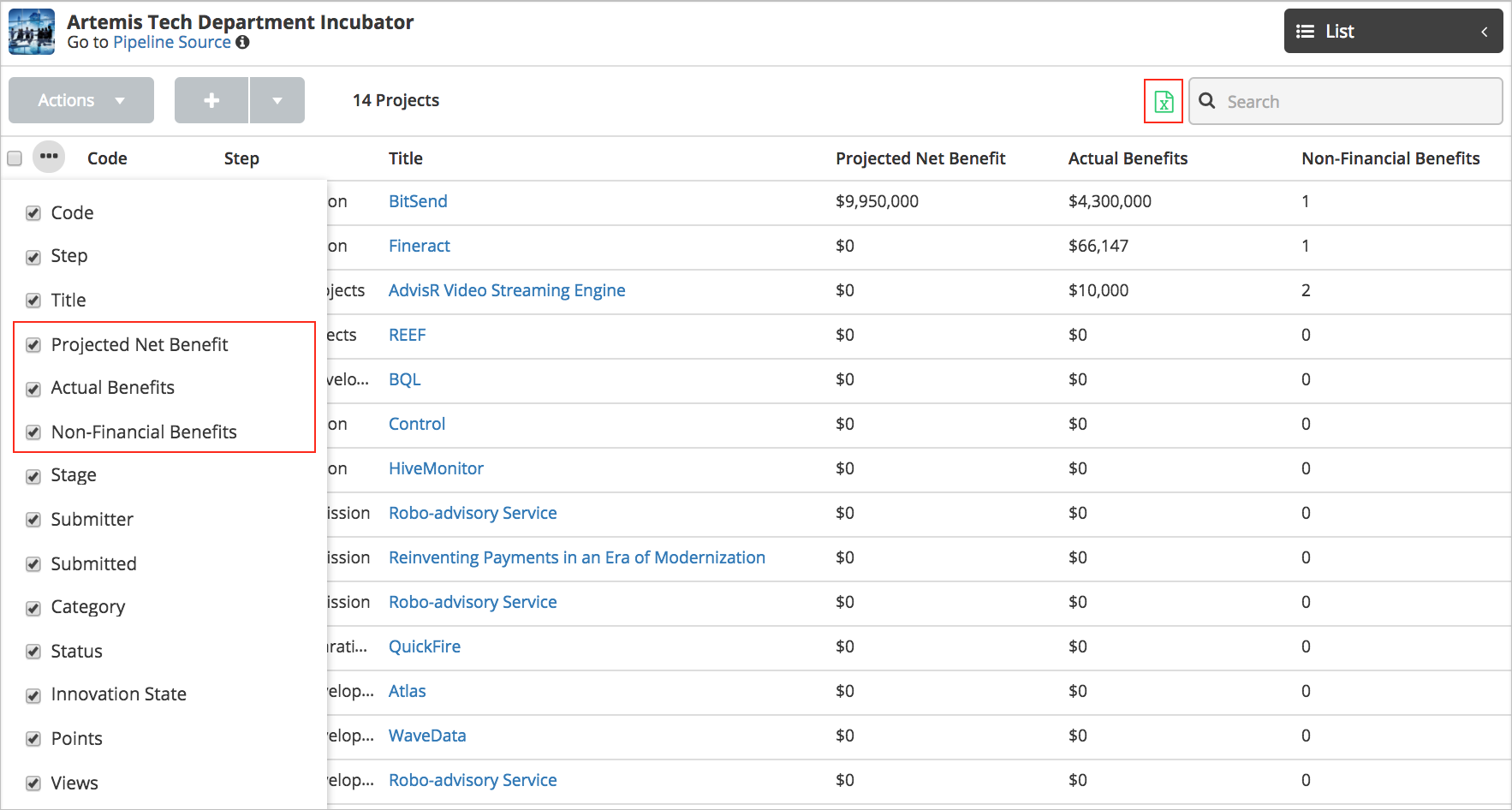Click the $9,950,000 projected benefit cell
The height and width of the screenshot is (810, 1512).
pyautogui.click(x=877, y=201)
